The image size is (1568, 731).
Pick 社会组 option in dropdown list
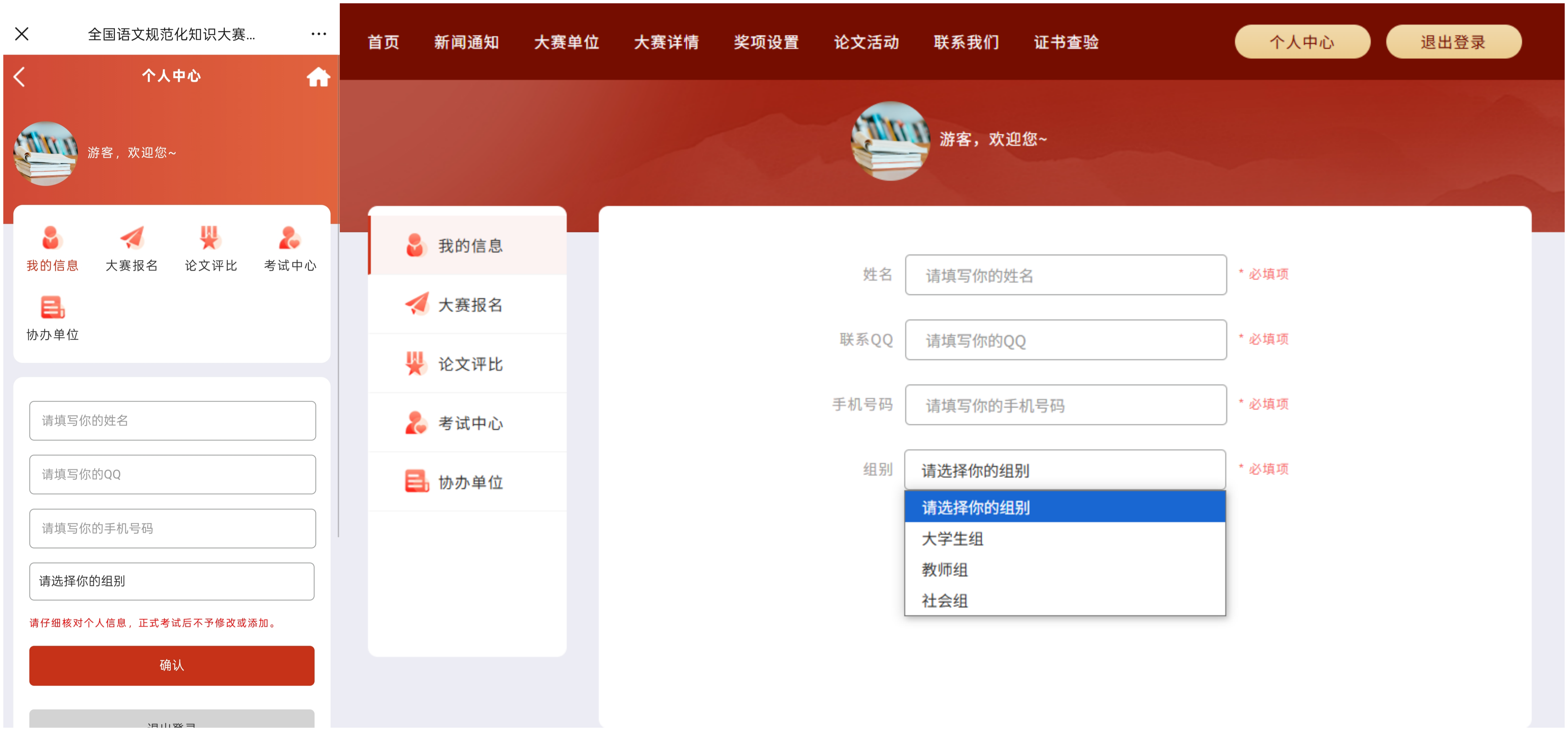[945, 601]
